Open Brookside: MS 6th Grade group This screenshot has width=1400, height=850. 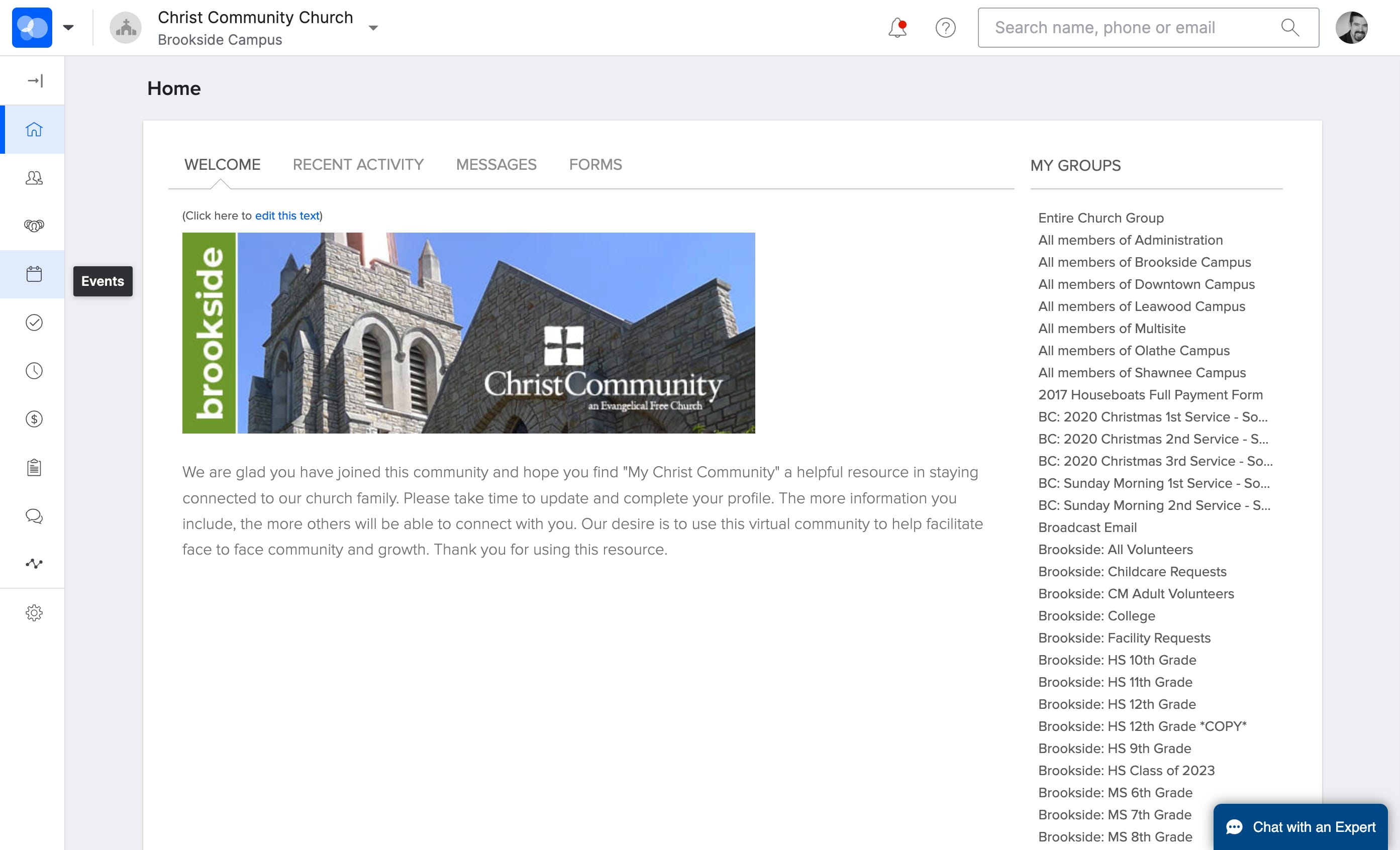pyautogui.click(x=1116, y=793)
